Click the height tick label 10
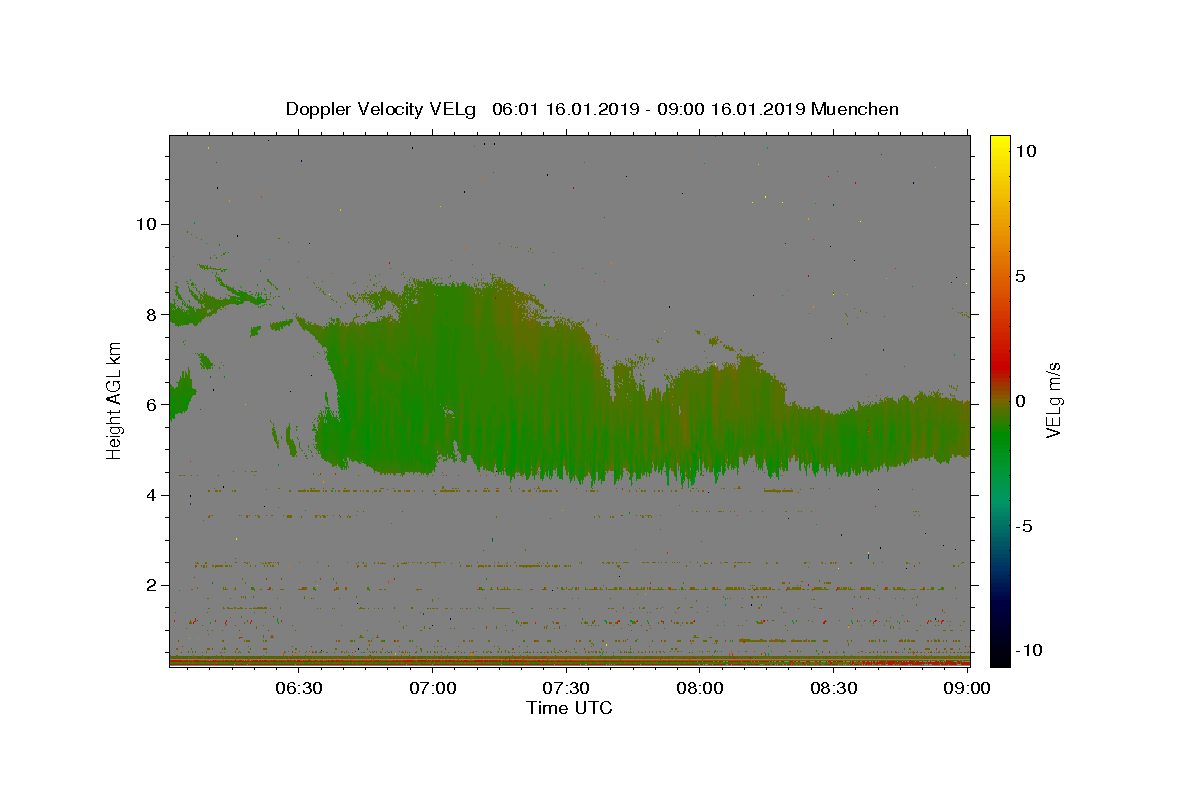 [146, 224]
